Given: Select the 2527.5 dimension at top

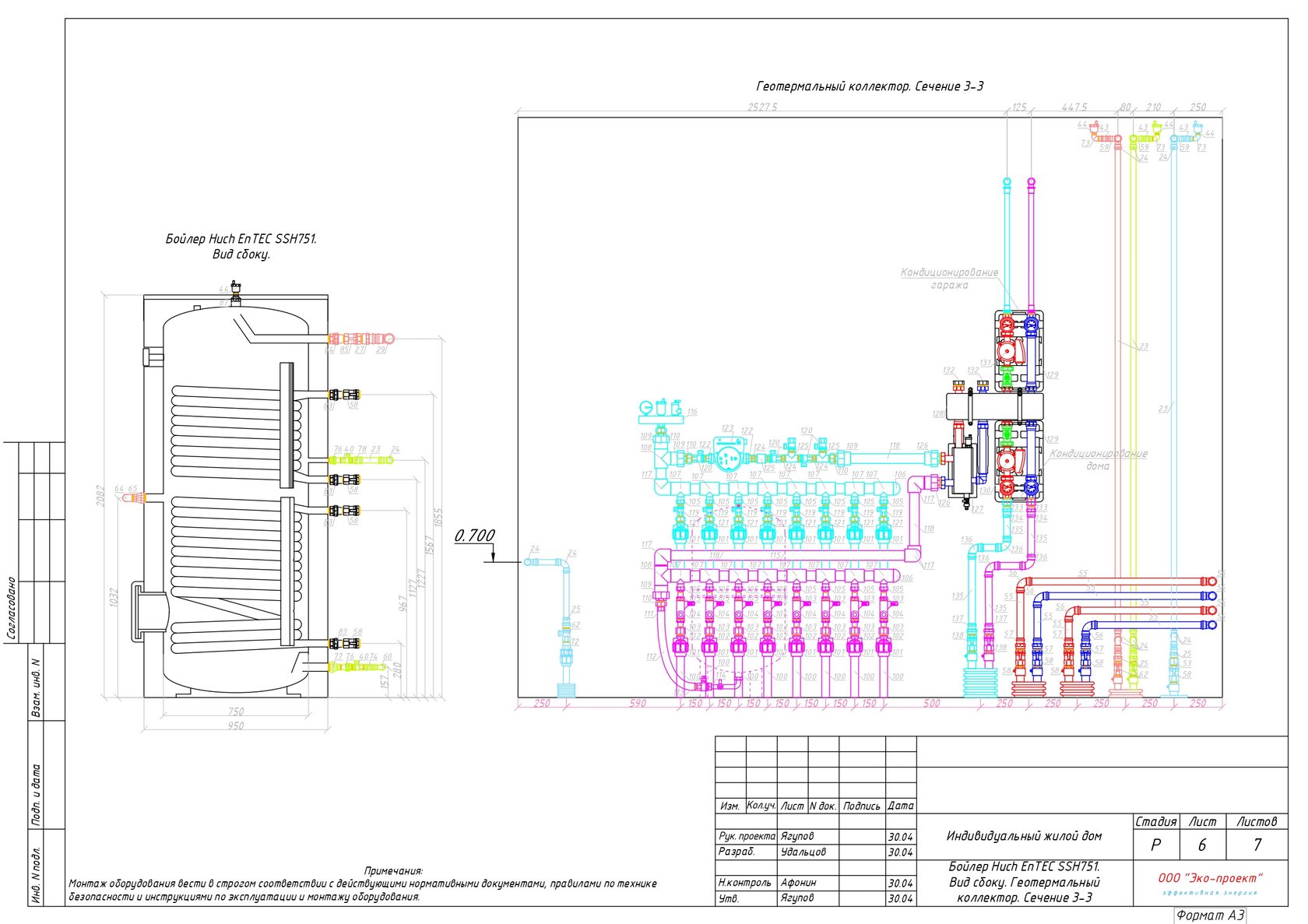Looking at the screenshot, I should pos(762,107).
